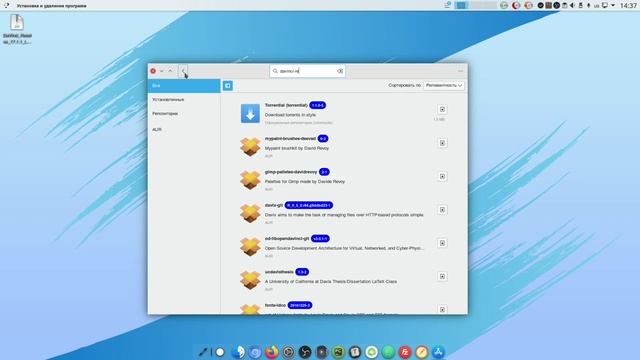Open the red crescent tray icon
Viewport: 640px width, 360px height.
516,5
